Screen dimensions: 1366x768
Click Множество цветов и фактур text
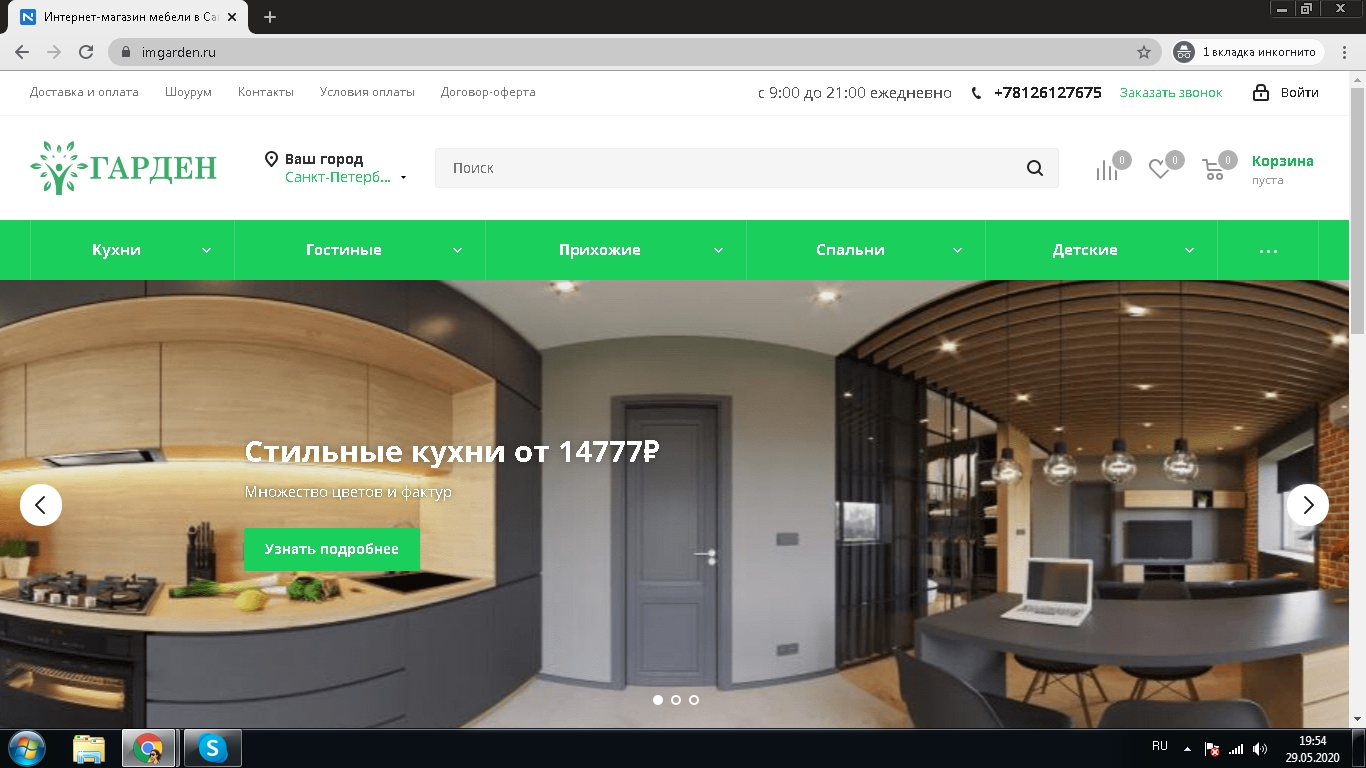click(348, 492)
